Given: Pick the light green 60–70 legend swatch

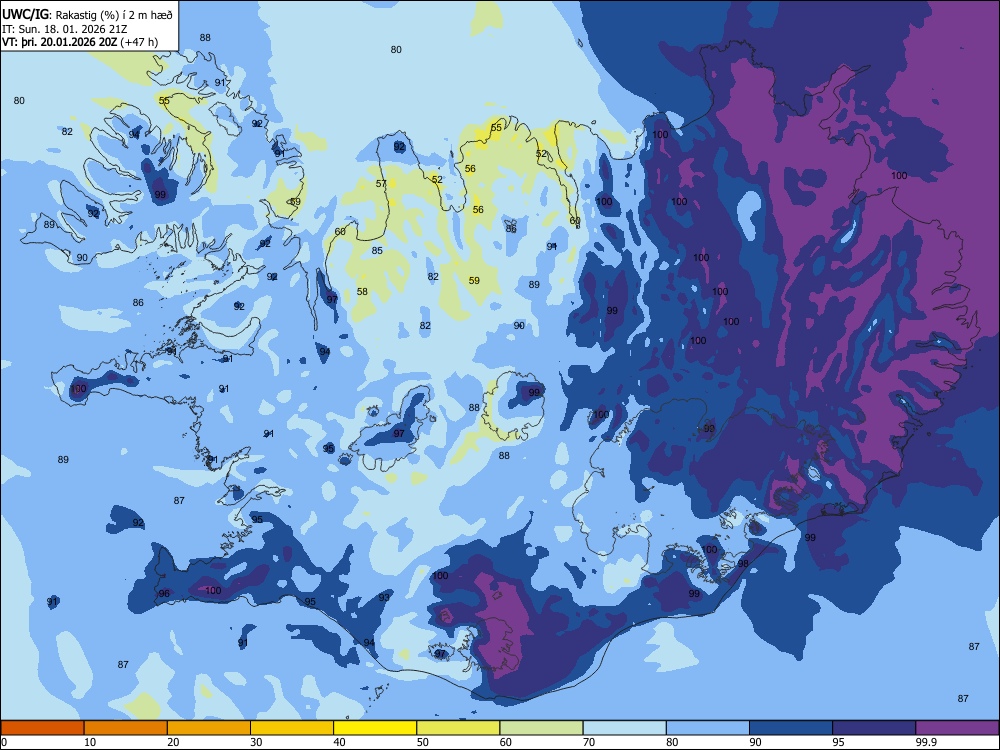Looking at the screenshot, I should [x=541, y=728].
